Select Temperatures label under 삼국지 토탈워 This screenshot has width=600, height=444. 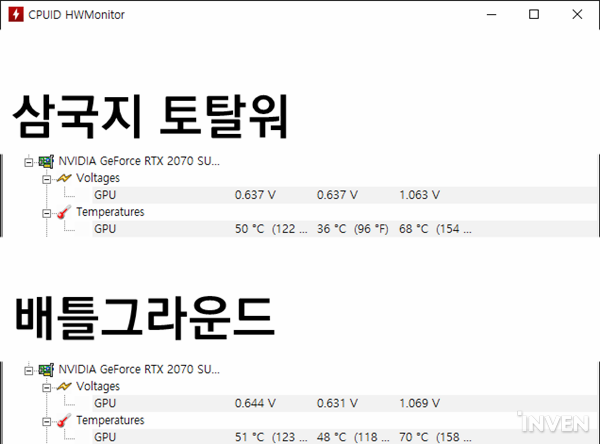110,212
